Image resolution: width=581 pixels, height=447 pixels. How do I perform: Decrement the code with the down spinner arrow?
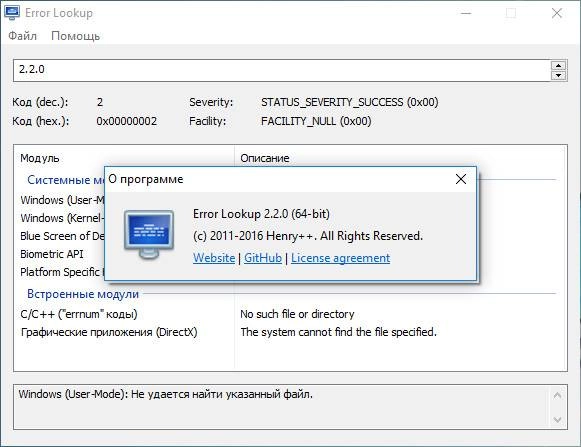[x=558, y=75]
